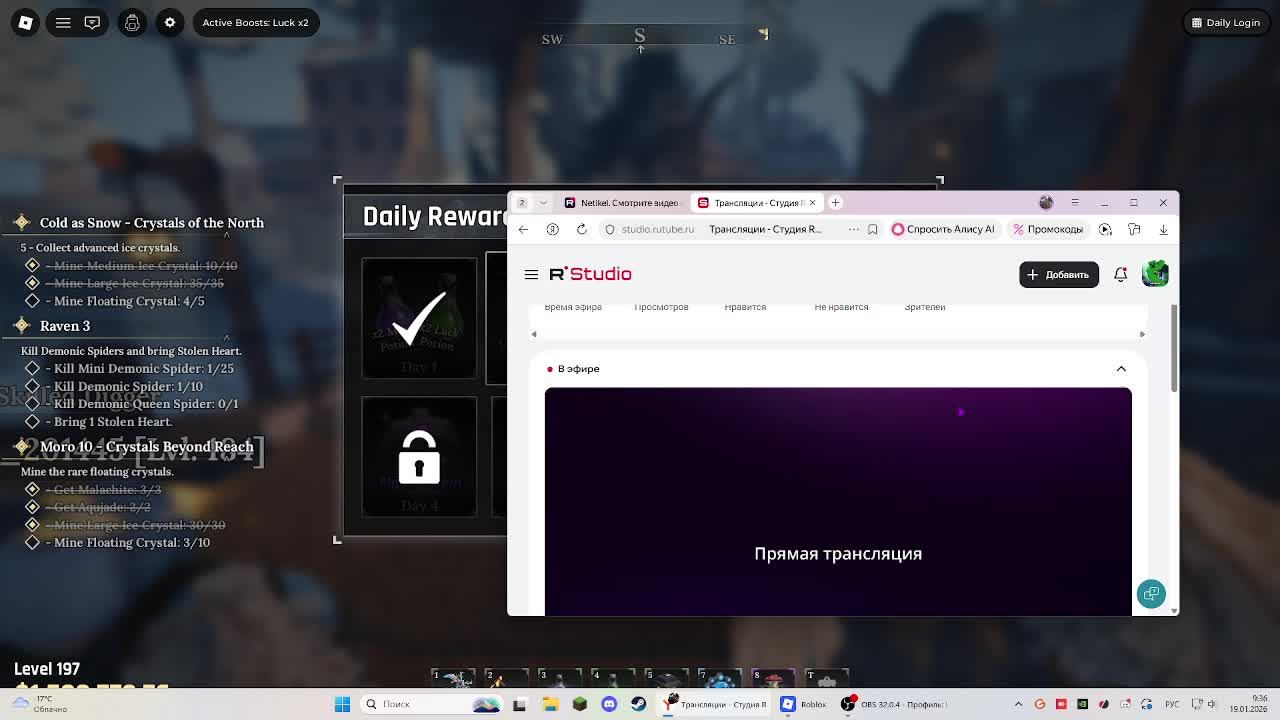The image size is (1280, 720).
Task: Open File Explorer from taskbar
Action: 550,704
